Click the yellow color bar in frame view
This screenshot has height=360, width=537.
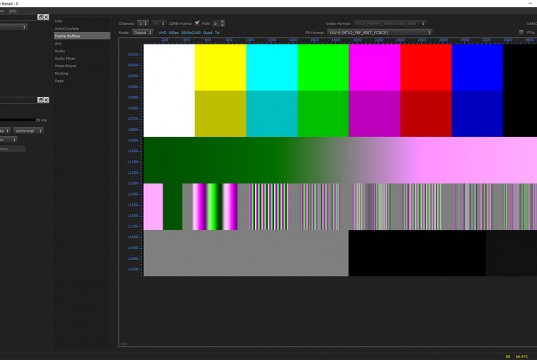click(x=220, y=67)
